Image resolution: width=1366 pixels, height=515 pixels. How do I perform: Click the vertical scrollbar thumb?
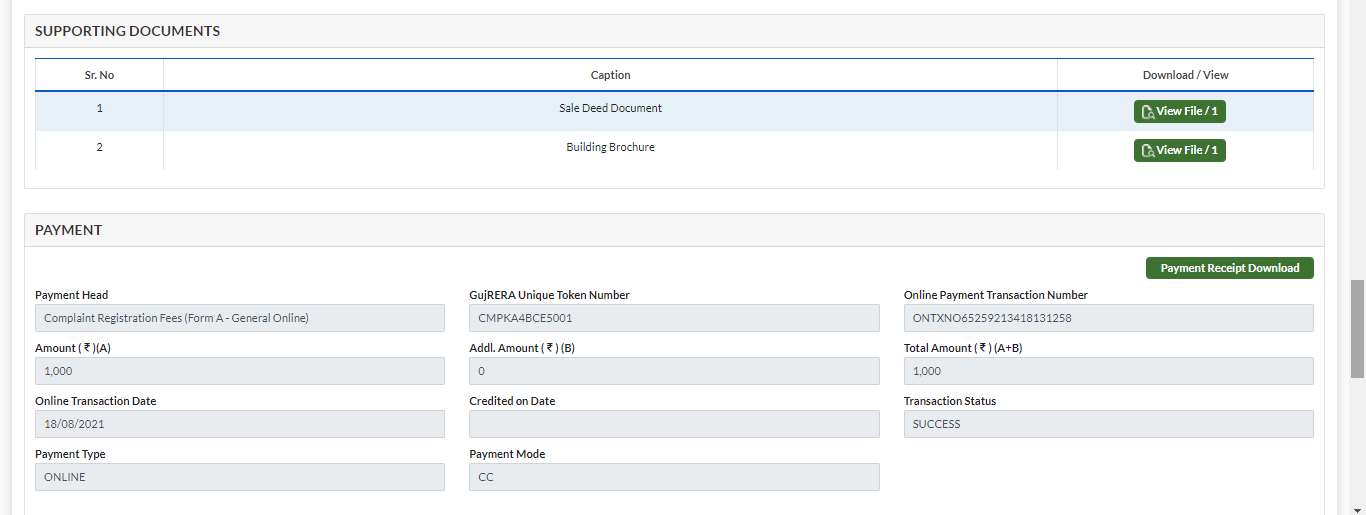pyautogui.click(x=1357, y=328)
